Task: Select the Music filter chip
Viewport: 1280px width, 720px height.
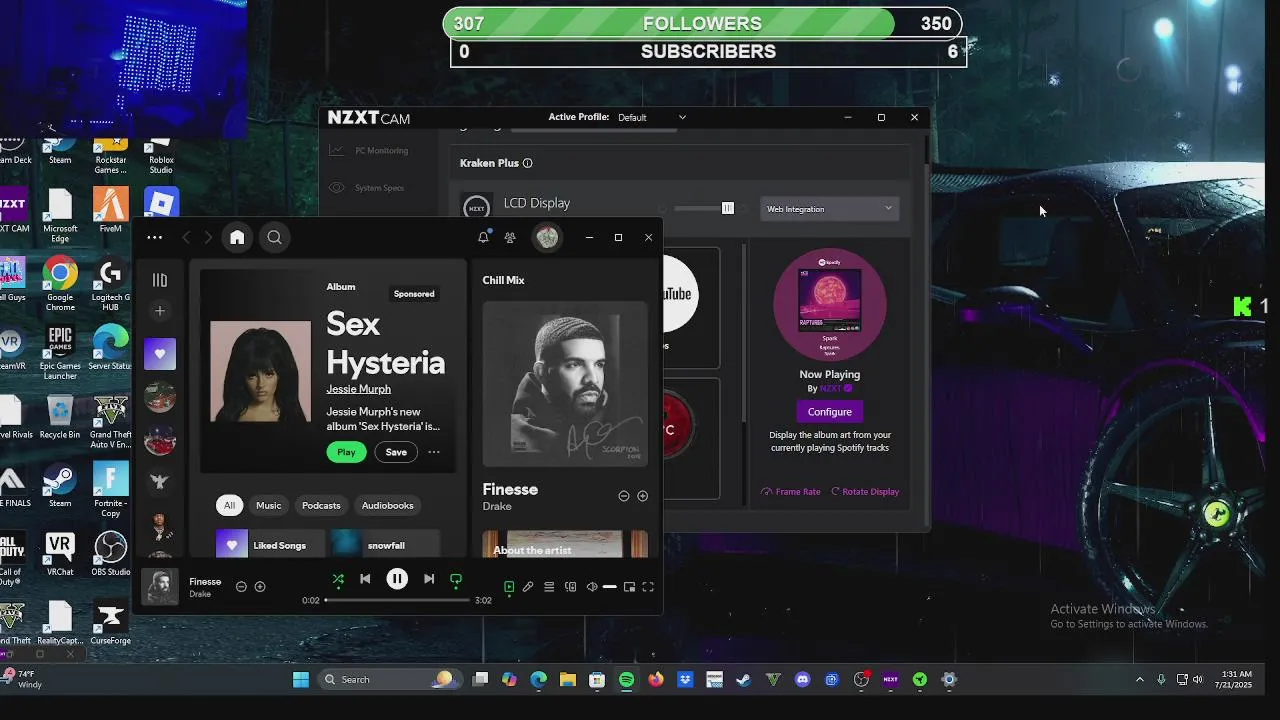Action: click(269, 505)
